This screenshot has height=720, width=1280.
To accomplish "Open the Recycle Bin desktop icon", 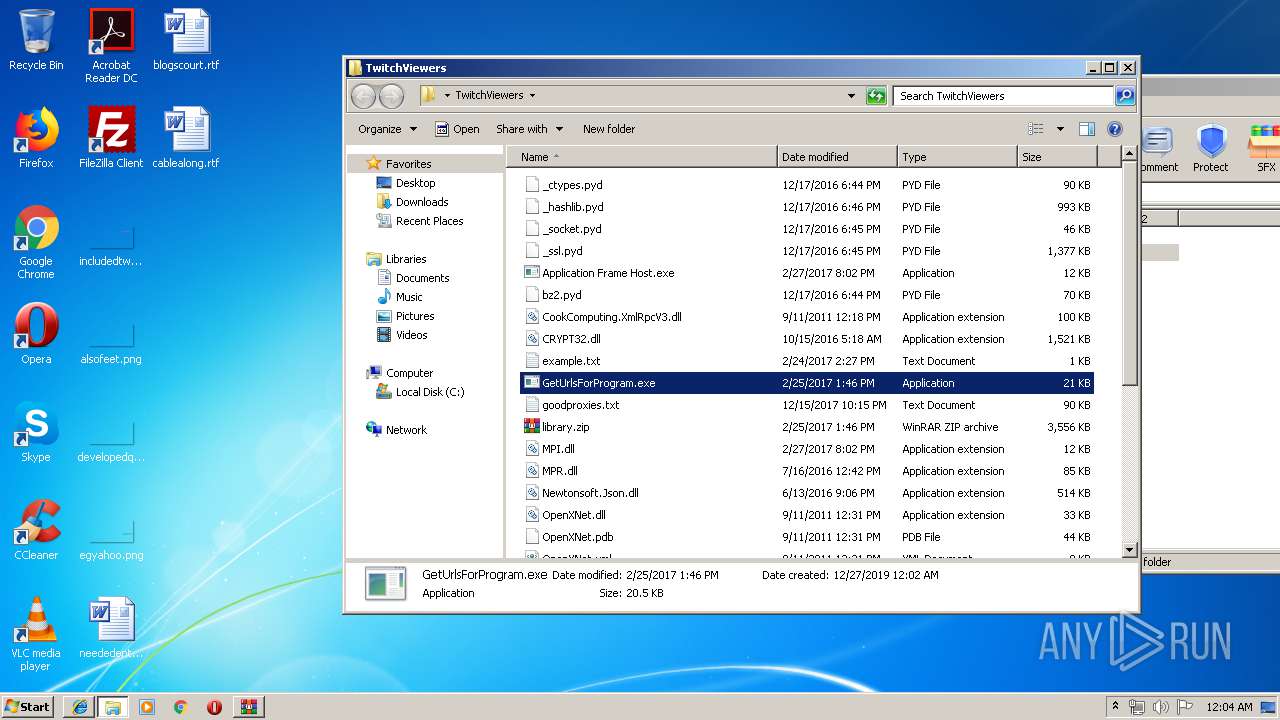I will 36,40.
